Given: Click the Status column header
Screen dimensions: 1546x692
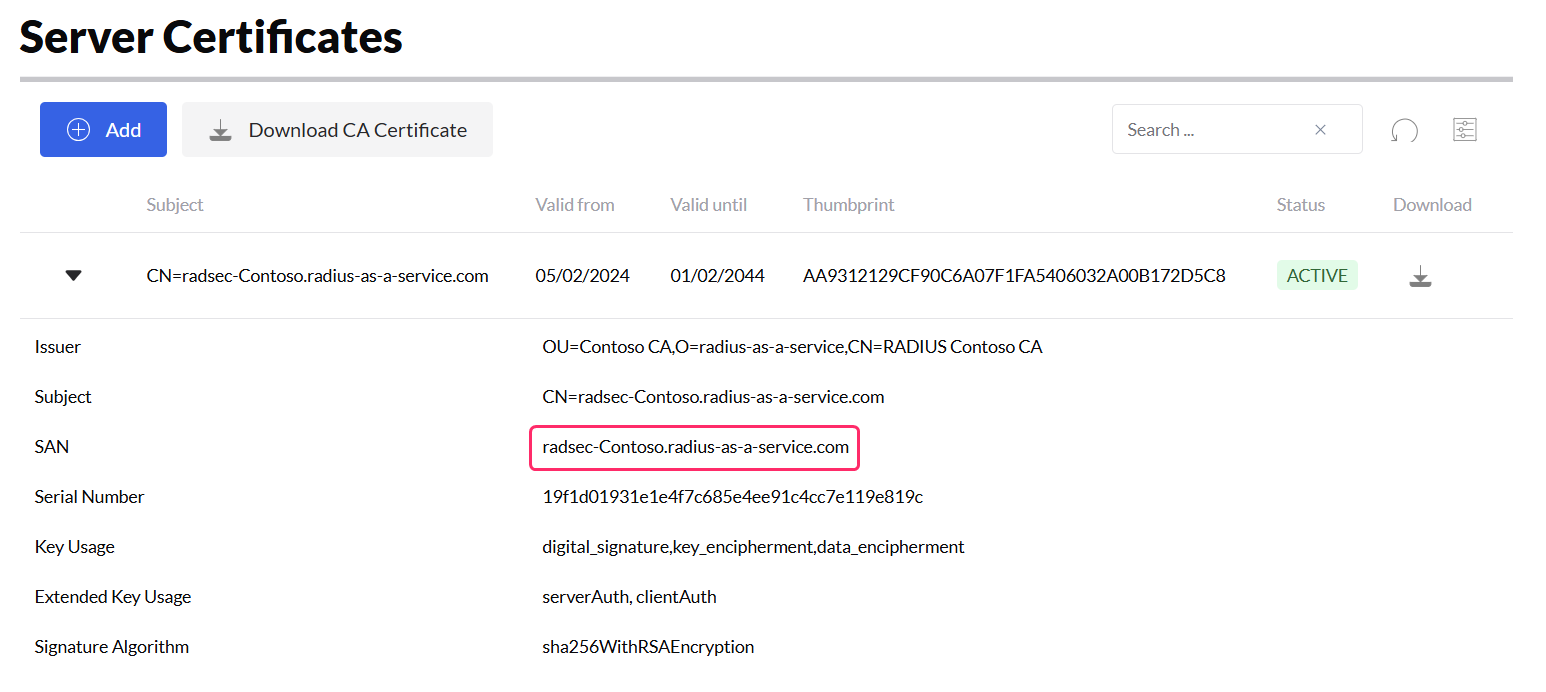Looking at the screenshot, I should [x=1300, y=205].
